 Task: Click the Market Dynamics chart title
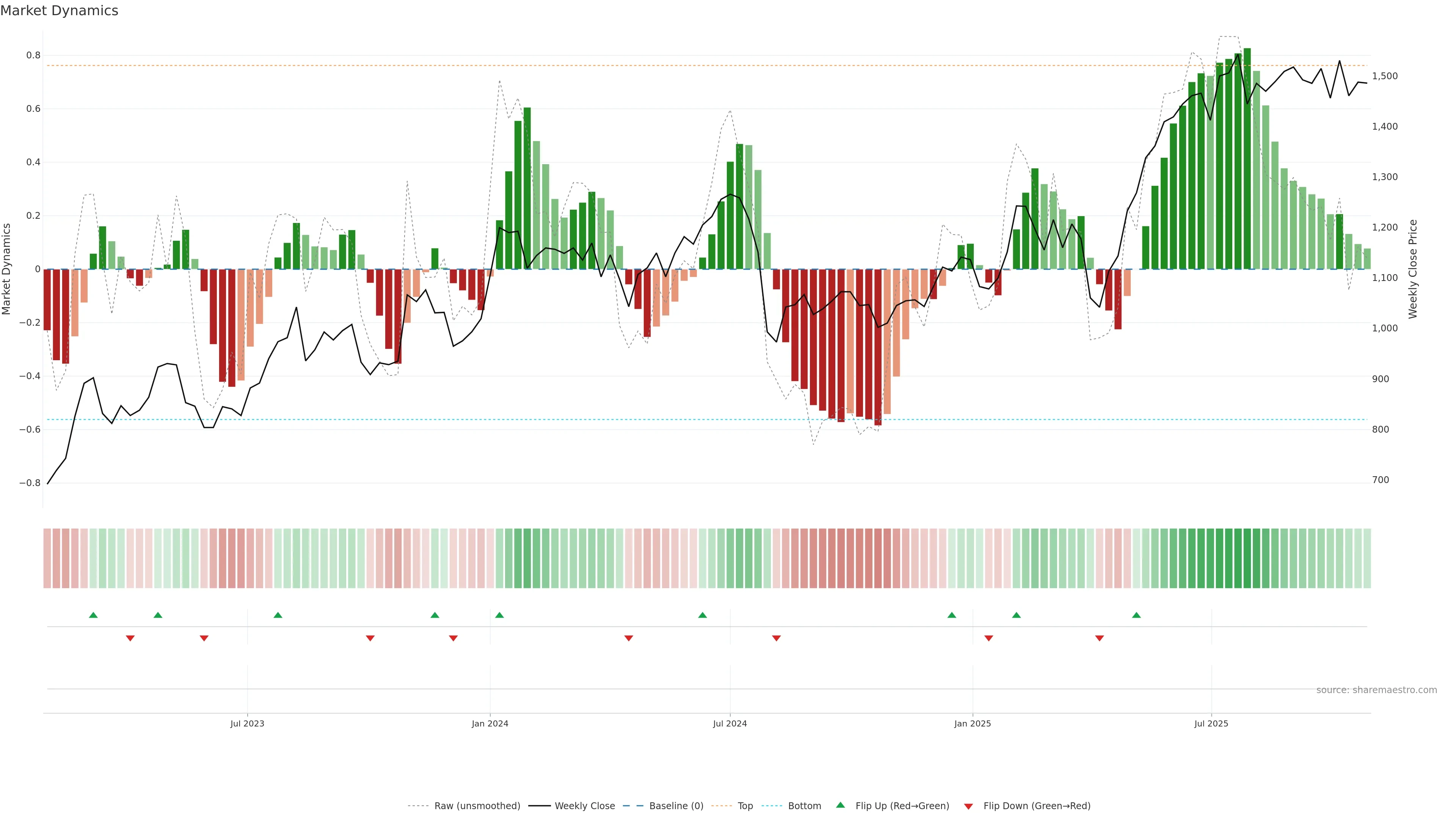pos(60,11)
